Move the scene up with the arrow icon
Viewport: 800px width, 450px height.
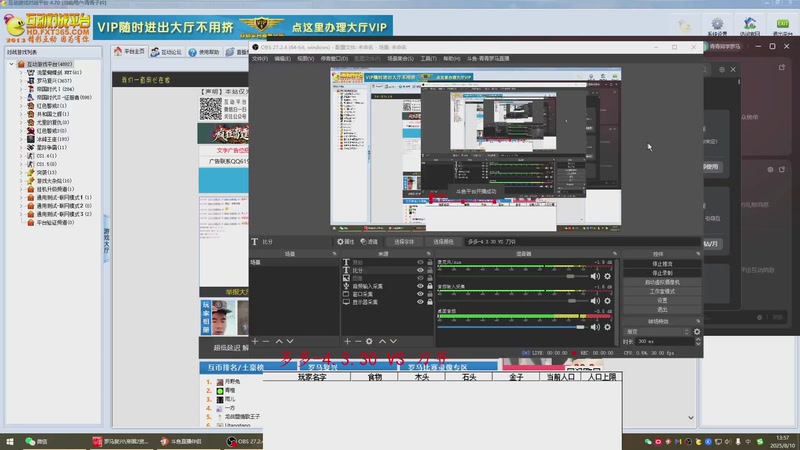coord(279,341)
